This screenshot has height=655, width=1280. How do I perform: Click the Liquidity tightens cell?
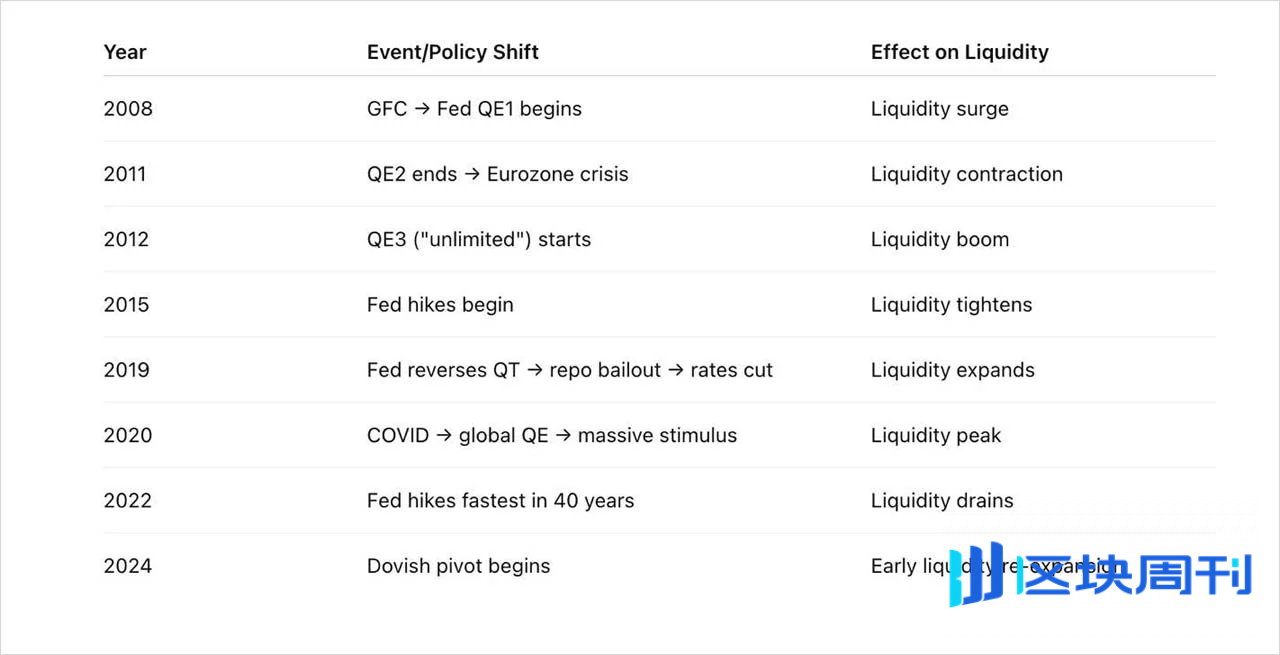[x=952, y=305]
